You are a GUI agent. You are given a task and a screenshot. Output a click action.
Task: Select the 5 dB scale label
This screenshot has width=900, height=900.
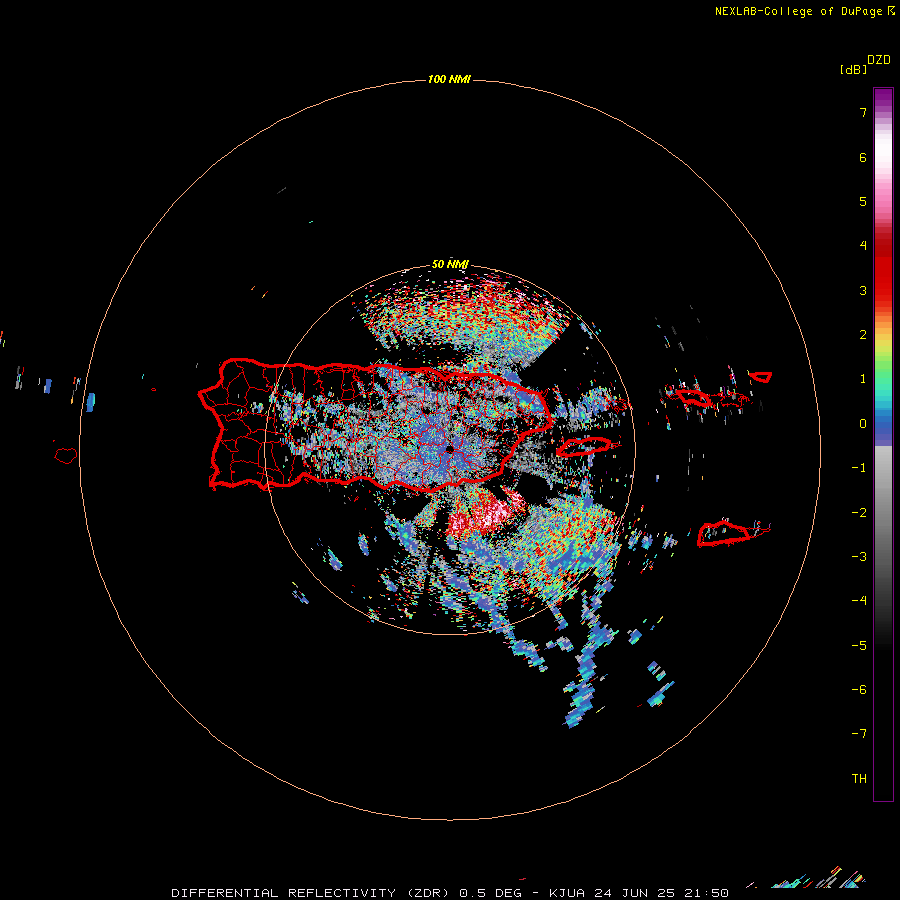pos(863,201)
